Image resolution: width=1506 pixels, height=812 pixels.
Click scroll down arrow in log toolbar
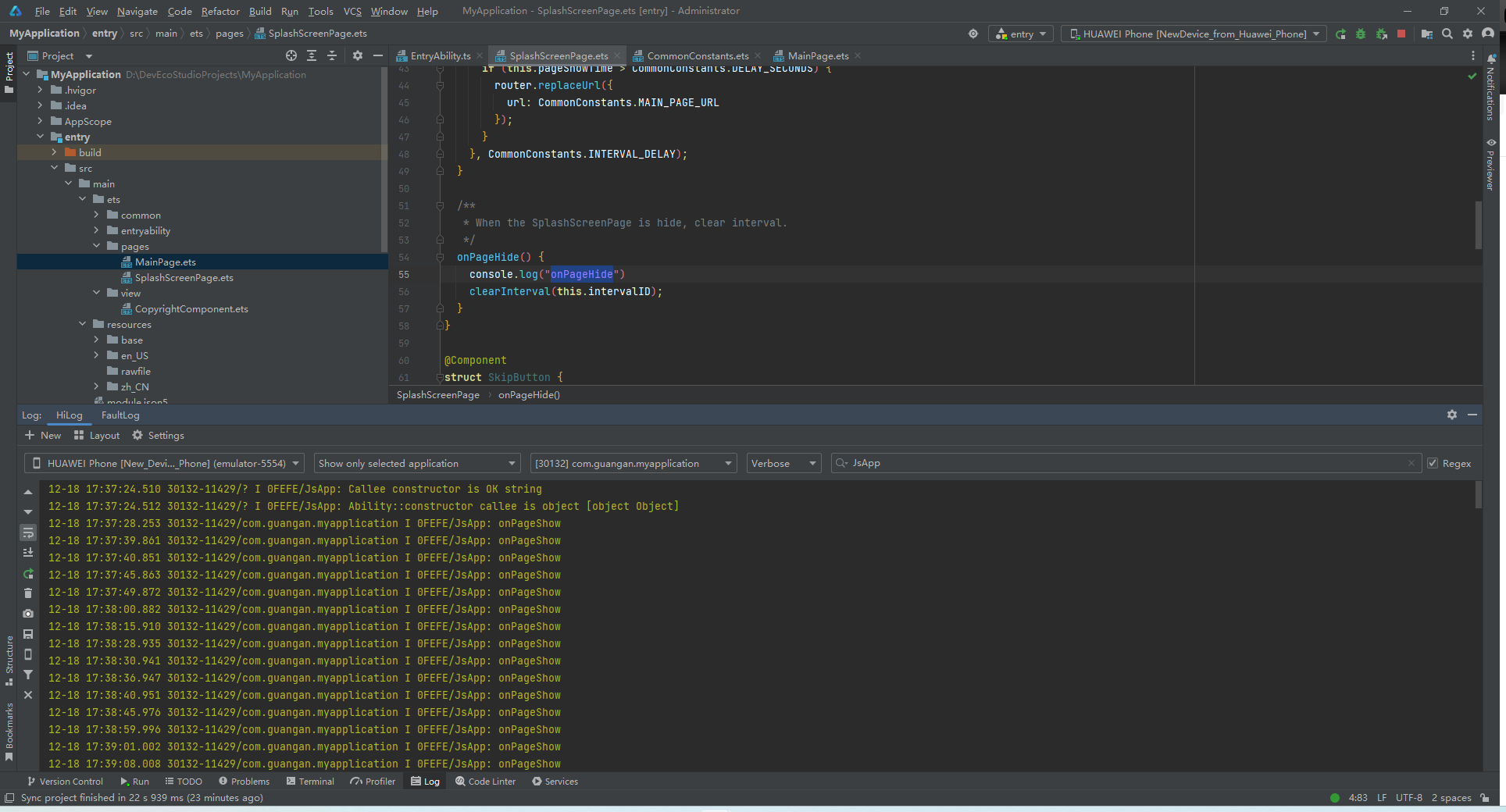pos(28,512)
